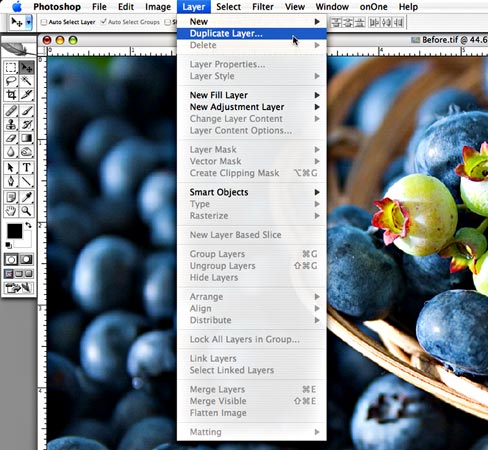Select the Magic Wand tool

pos(26,81)
